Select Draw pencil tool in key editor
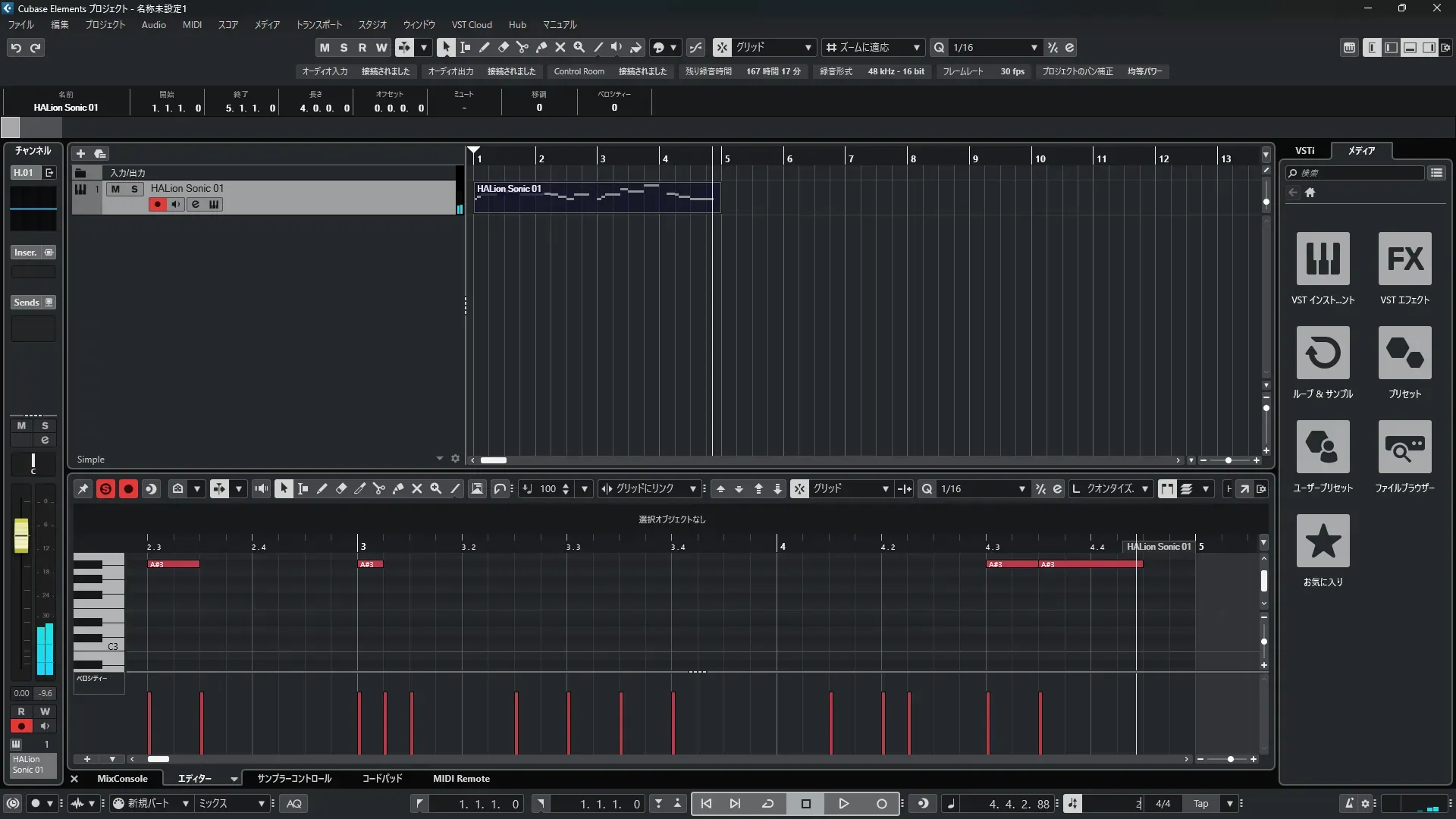1456x819 pixels. (322, 489)
